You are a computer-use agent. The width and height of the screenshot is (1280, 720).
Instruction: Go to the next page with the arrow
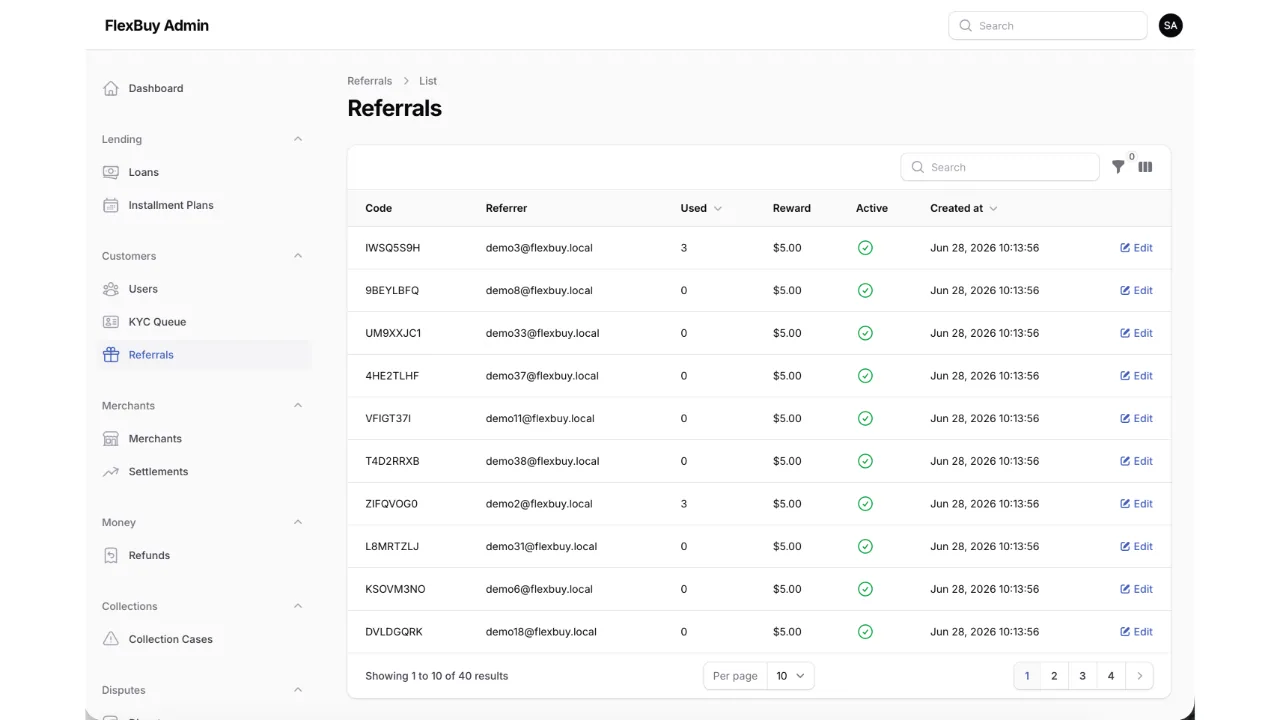[1139, 676]
